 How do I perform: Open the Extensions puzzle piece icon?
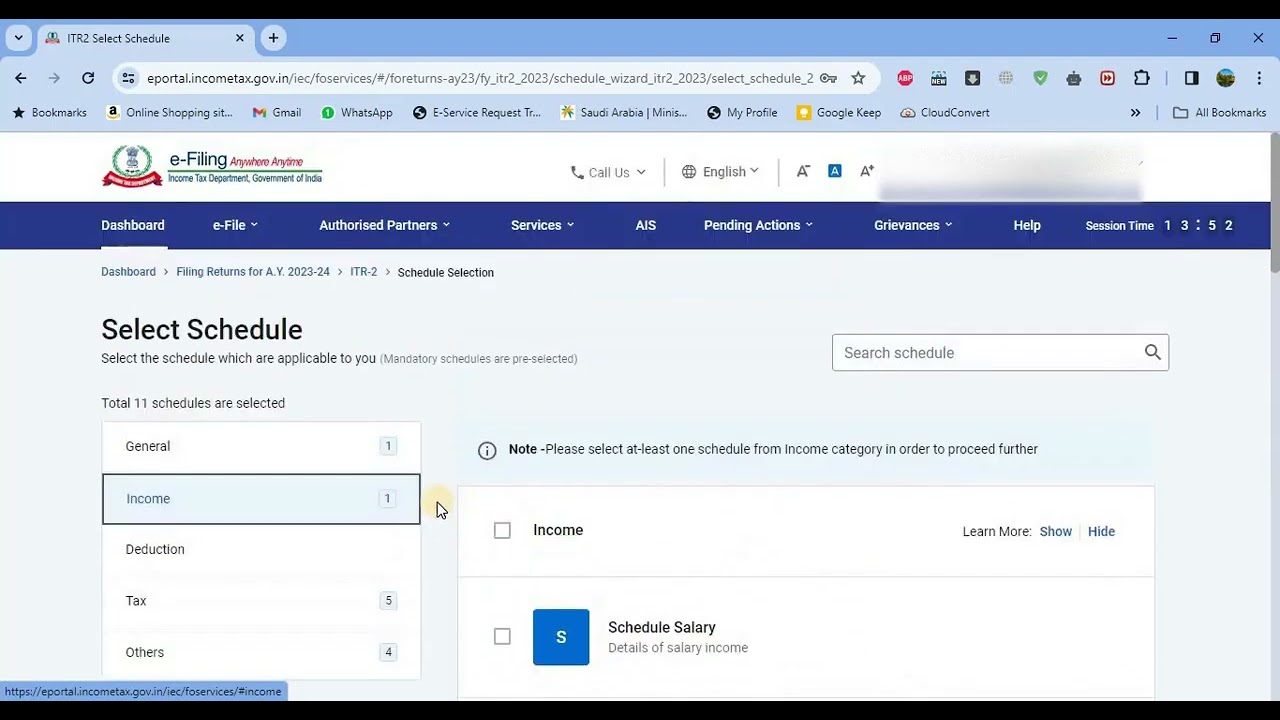[x=1141, y=78]
